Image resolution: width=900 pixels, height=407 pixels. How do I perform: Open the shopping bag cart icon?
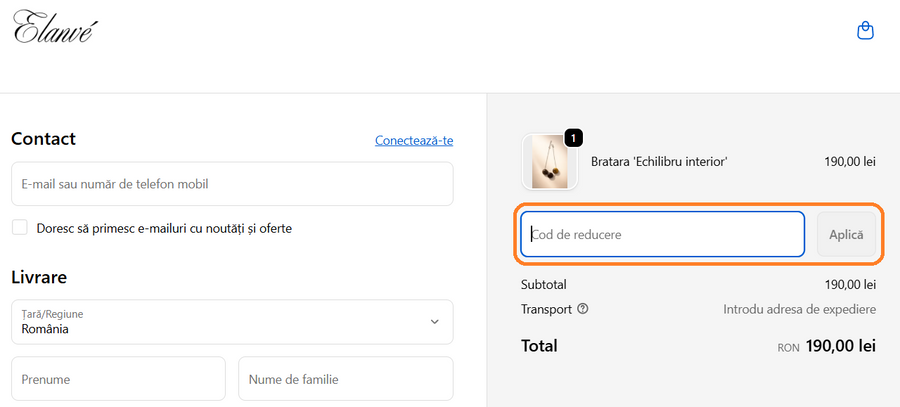(866, 31)
